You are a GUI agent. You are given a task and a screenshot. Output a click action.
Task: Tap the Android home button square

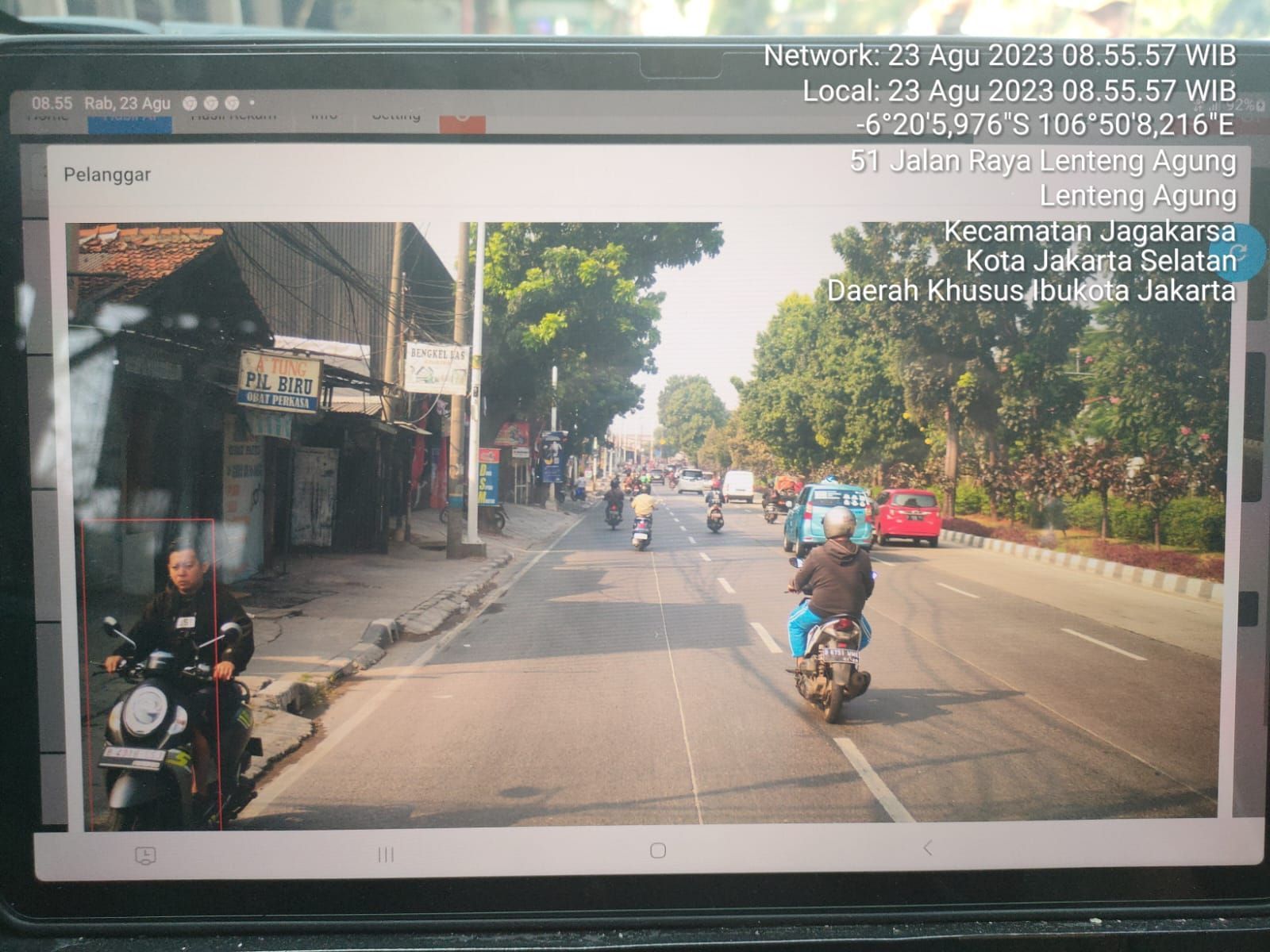pos(658,850)
